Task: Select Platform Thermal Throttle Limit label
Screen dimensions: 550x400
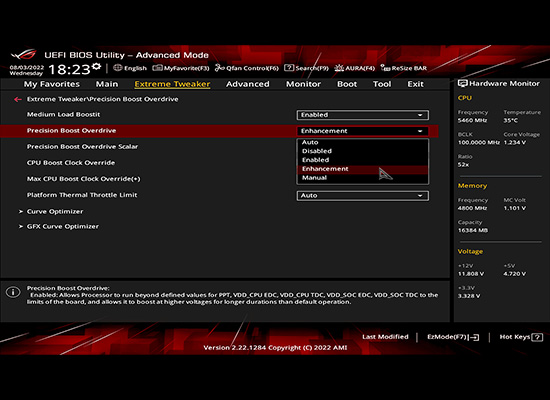Action: (x=82, y=195)
